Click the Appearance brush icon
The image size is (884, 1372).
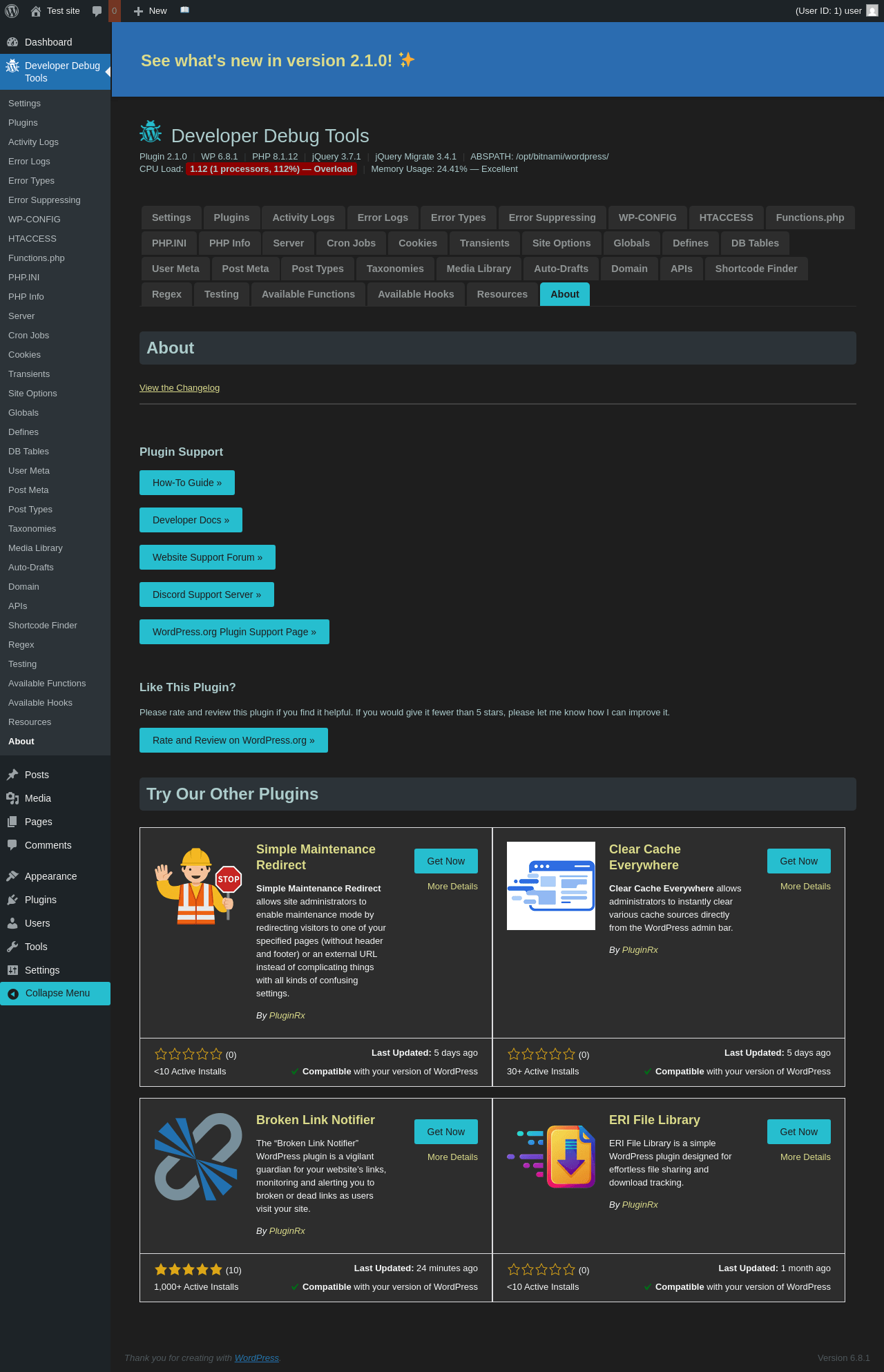click(12, 876)
